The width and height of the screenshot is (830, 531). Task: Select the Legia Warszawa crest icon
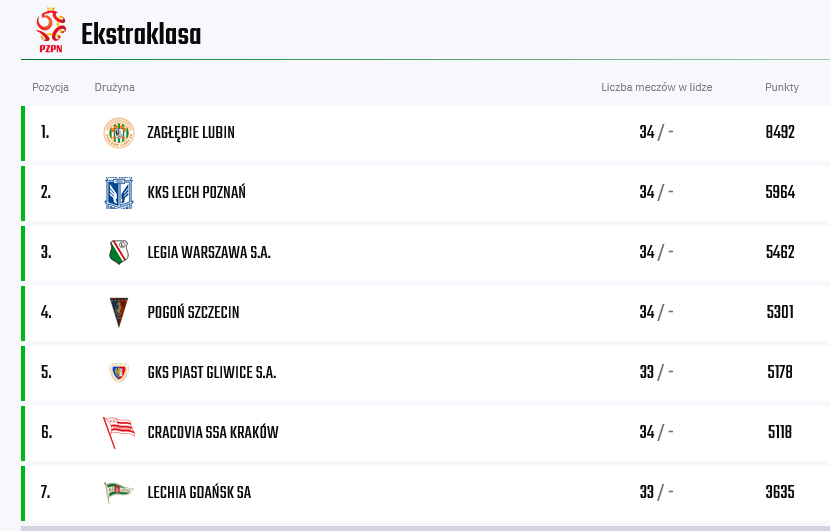(119, 253)
